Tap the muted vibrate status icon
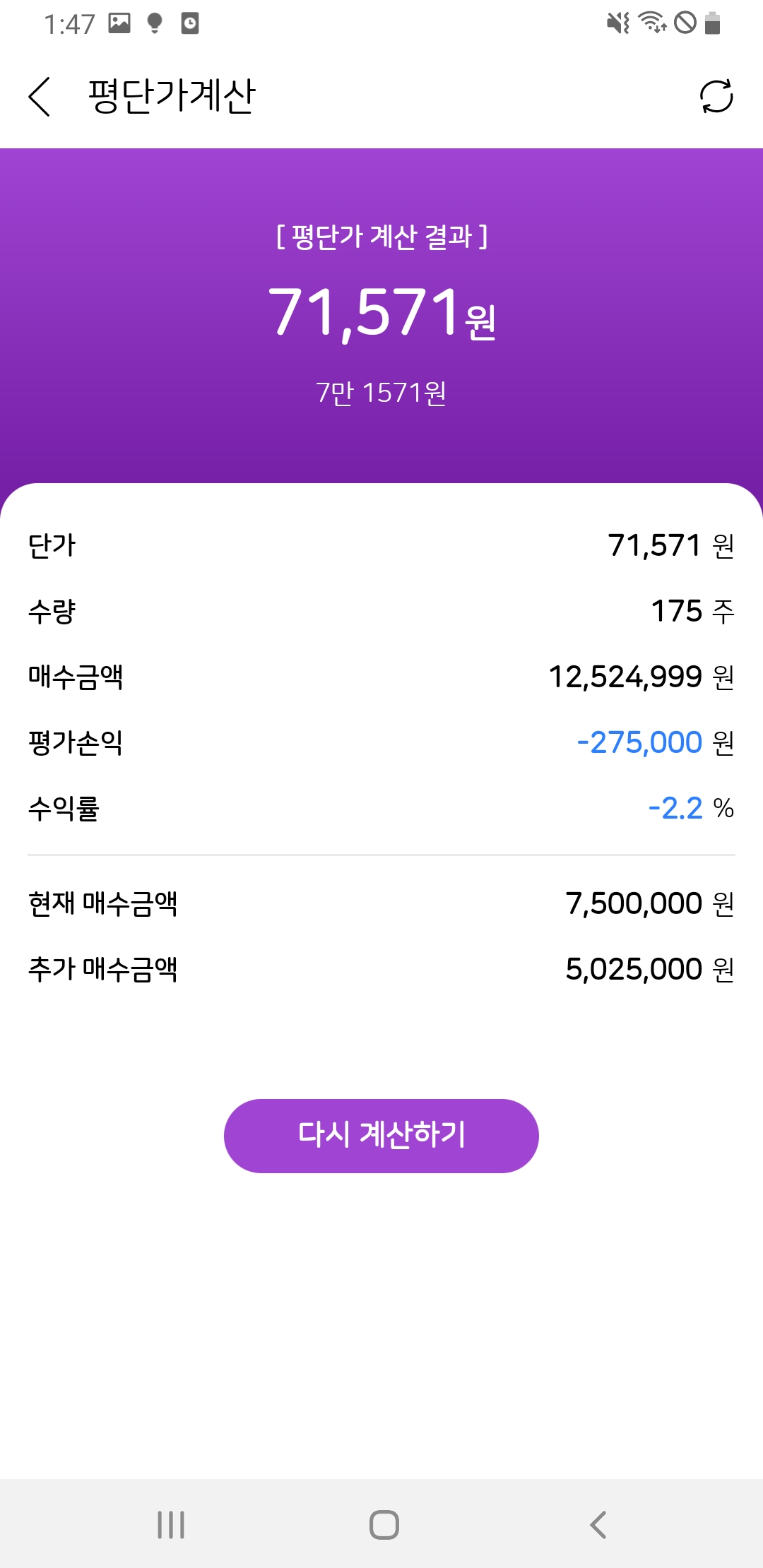The height and width of the screenshot is (1568, 763). tap(618, 23)
